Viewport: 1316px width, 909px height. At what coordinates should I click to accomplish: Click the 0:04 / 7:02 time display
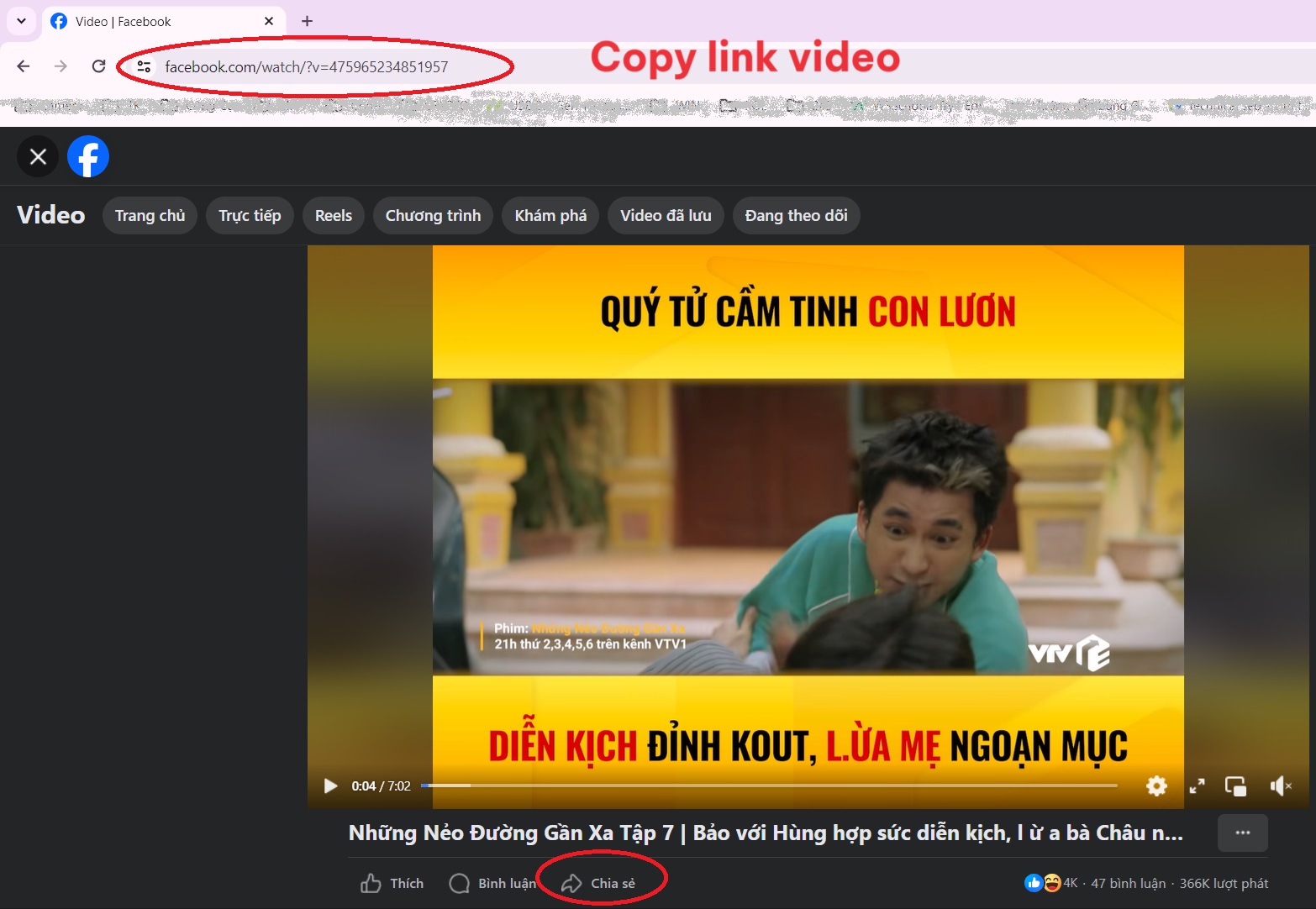pyautogui.click(x=381, y=786)
